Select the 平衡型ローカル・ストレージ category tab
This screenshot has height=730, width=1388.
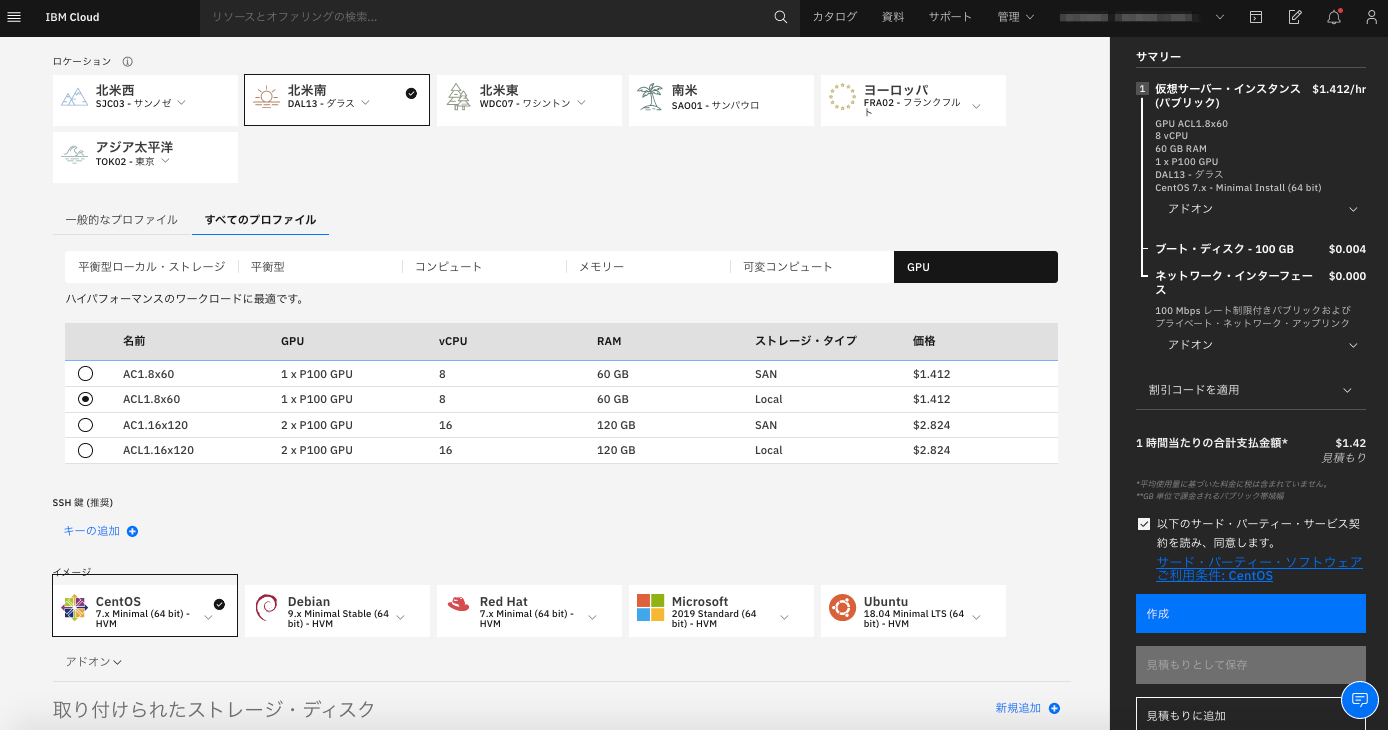tap(151, 267)
